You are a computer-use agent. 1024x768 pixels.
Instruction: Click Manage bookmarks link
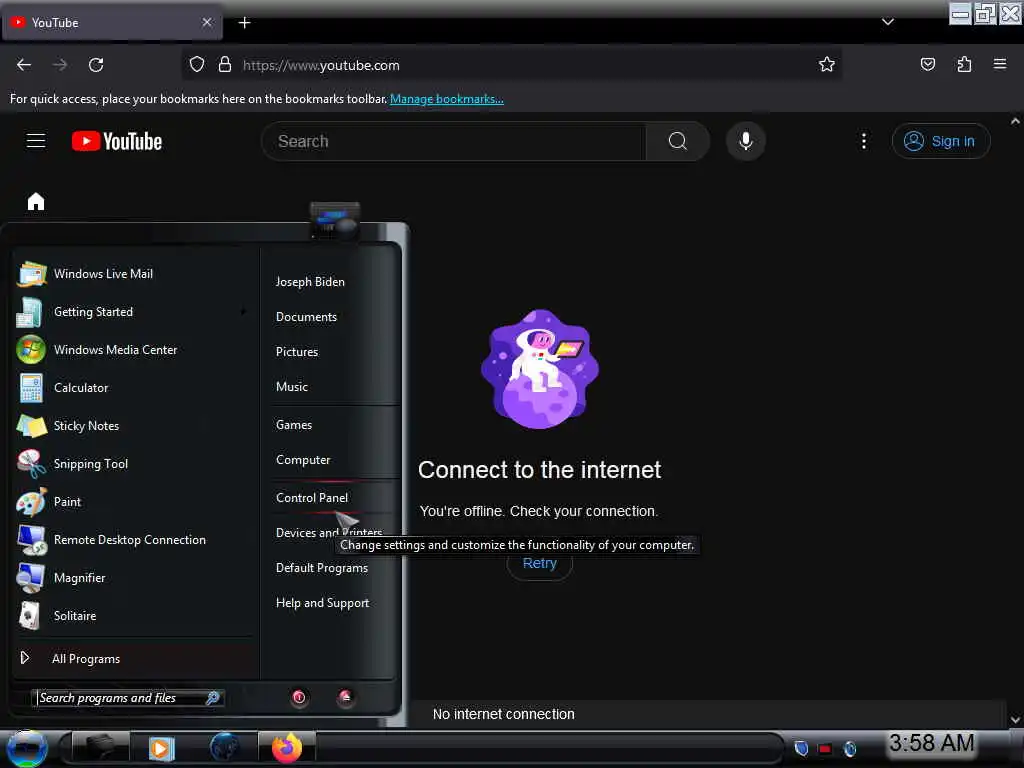coord(447,99)
